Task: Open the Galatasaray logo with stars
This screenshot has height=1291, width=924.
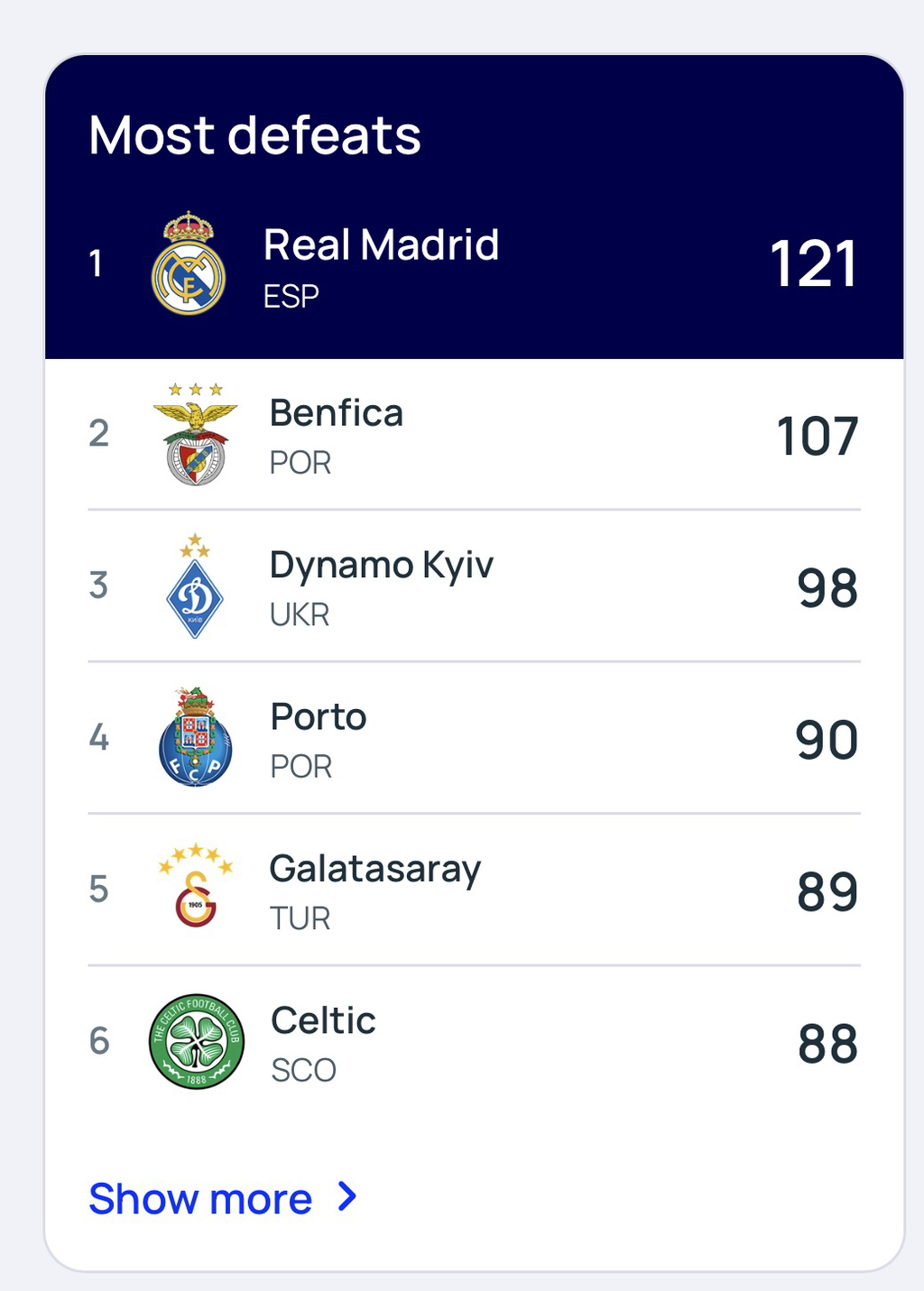Action: (x=196, y=886)
